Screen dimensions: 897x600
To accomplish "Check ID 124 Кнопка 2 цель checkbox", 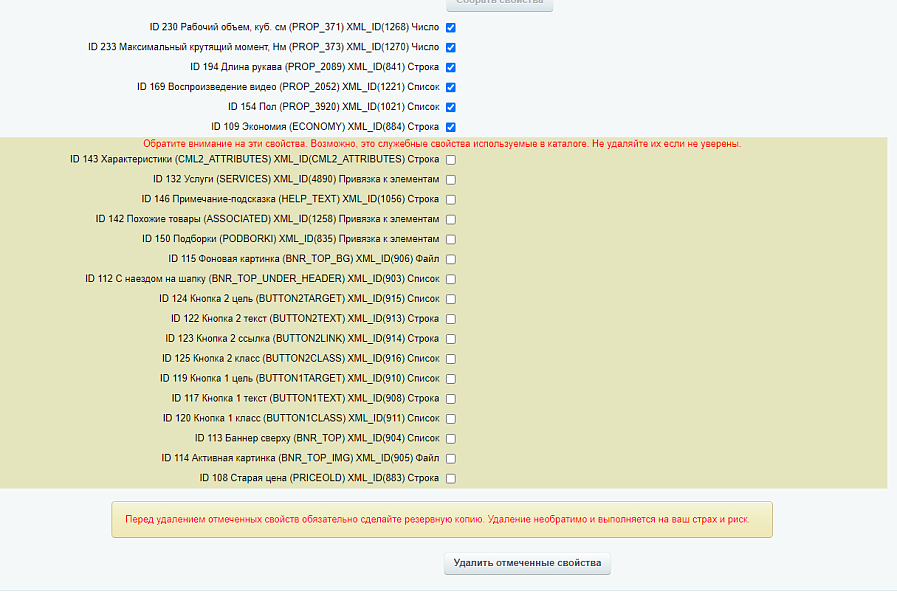I will 451,299.
